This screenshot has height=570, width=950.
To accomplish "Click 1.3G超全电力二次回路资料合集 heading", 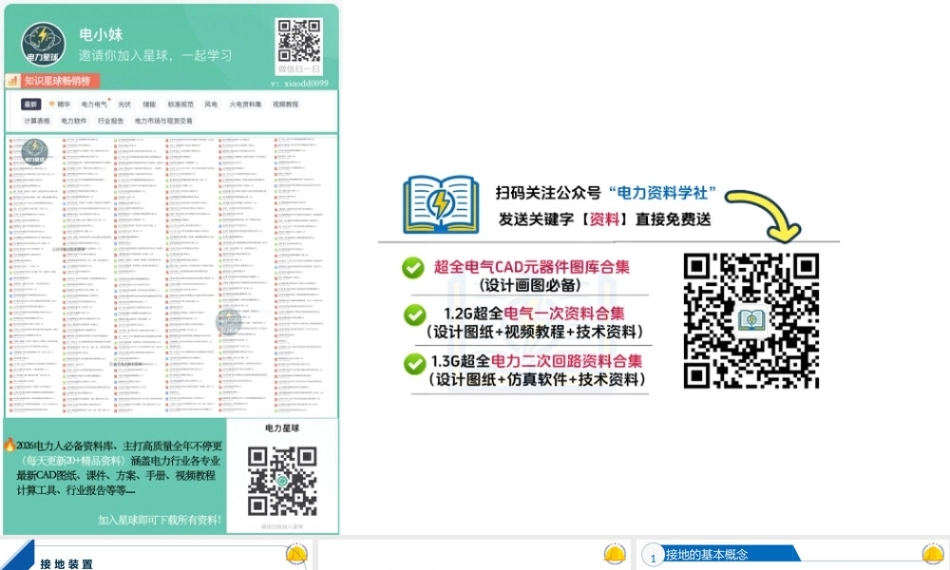I will [536, 362].
